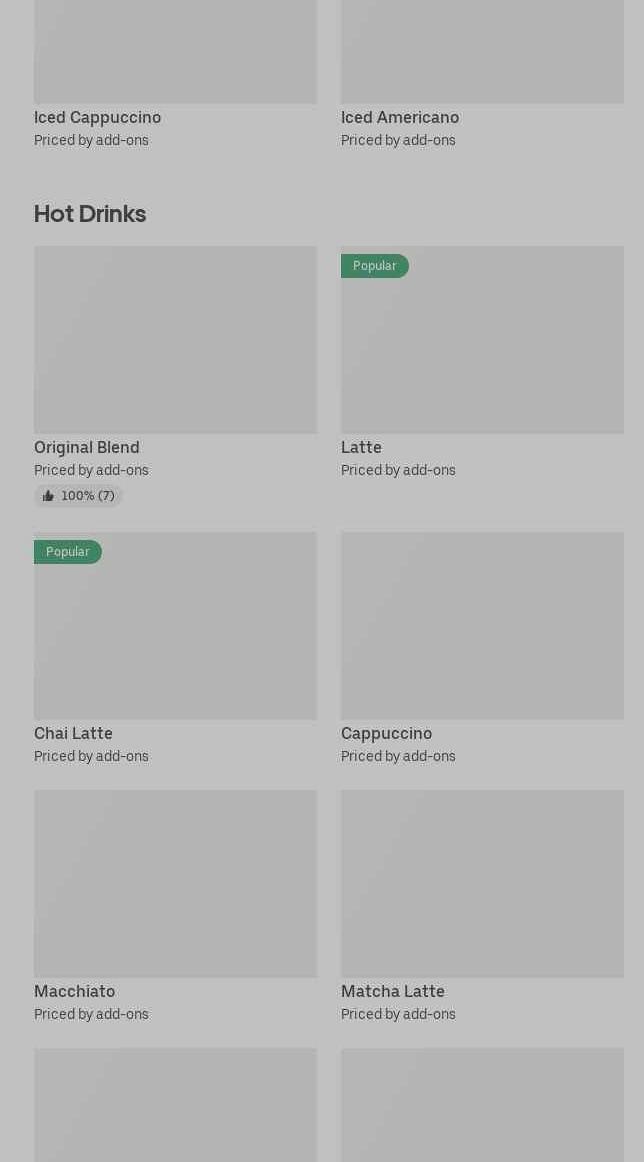
Task: Open the Iced Americano item
Action: point(400,117)
